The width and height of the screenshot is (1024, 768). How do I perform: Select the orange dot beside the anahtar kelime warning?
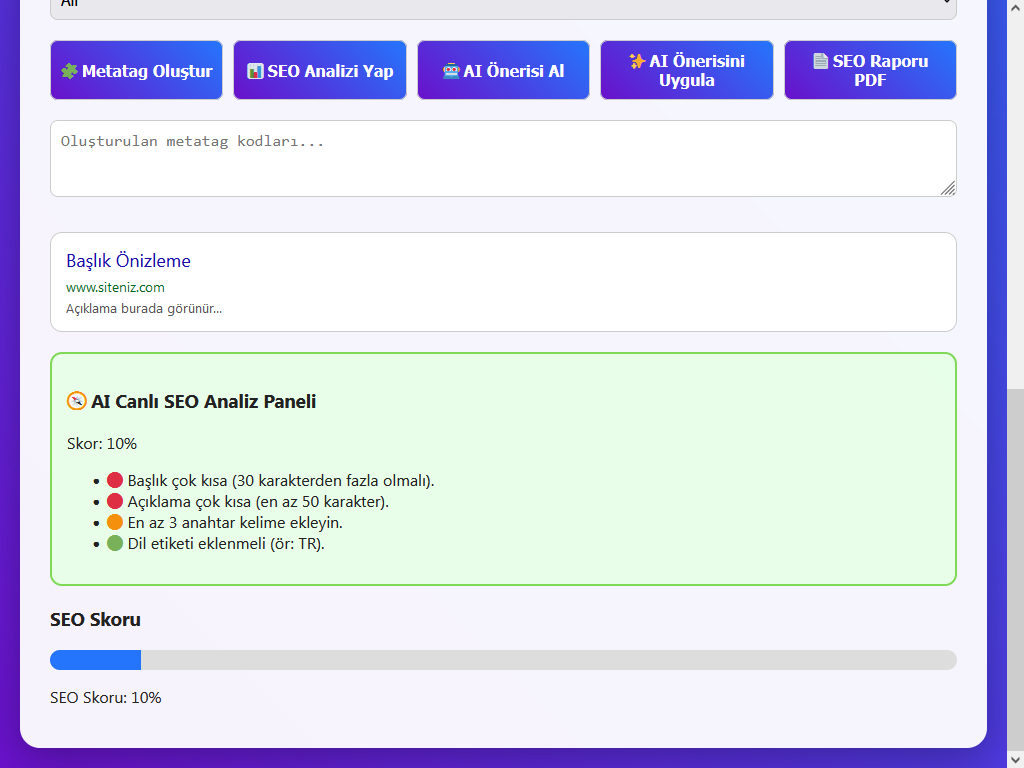pyautogui.click(x=115, y=522)
